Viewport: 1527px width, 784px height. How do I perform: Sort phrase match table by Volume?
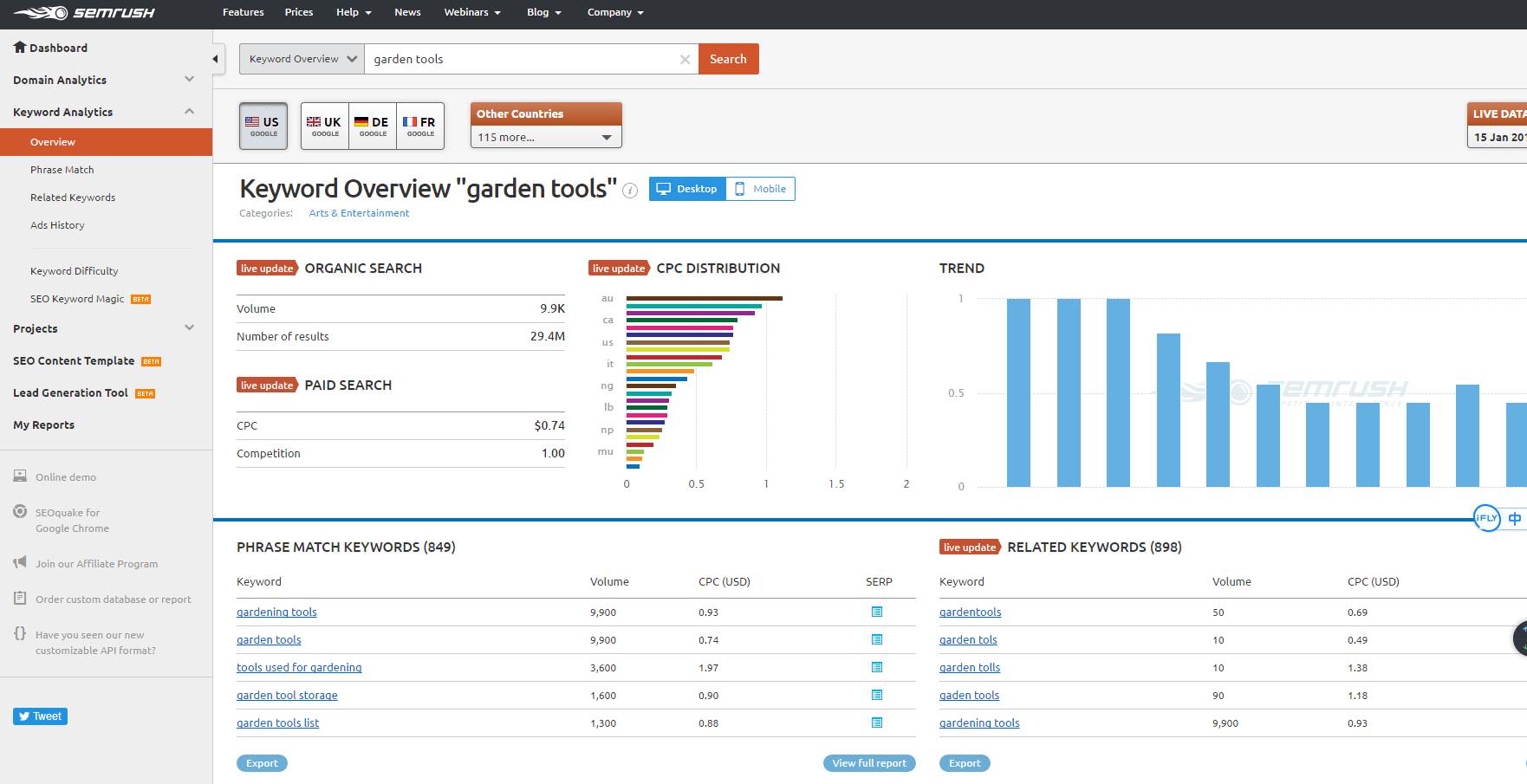[609, 582]
